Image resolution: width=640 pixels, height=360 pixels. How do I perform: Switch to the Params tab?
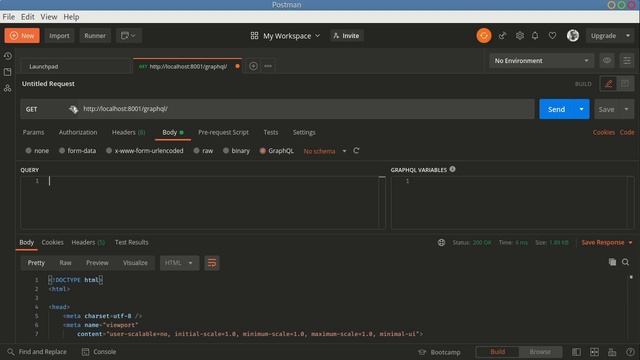33,132
